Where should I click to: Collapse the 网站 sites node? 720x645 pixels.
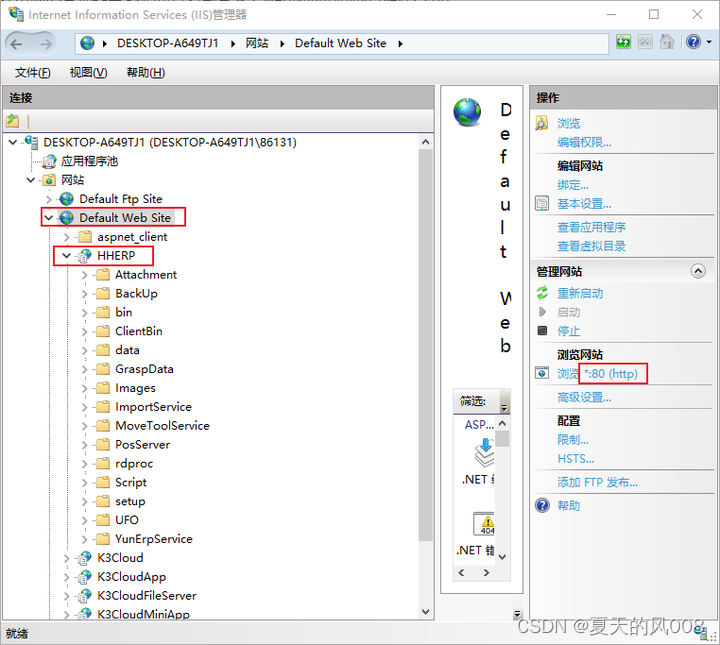tap(31, 180)
